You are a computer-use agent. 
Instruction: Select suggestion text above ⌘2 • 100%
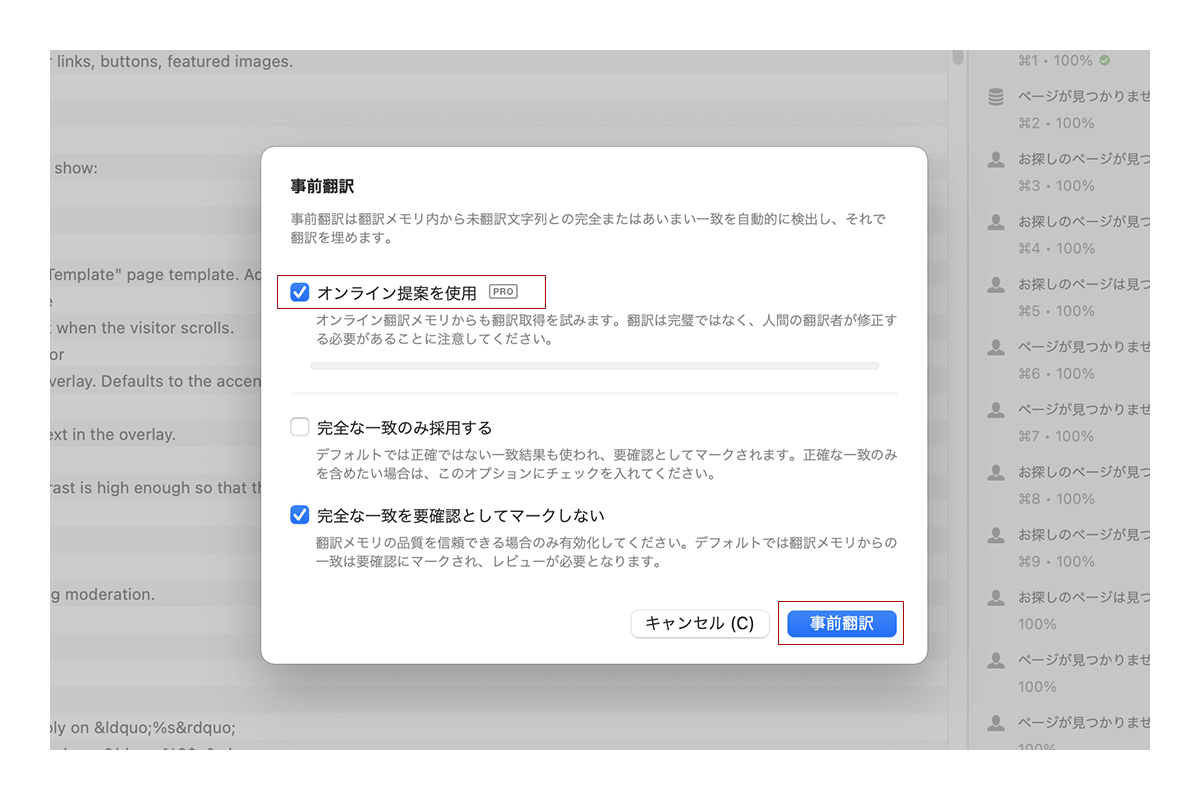click(1084, 97)
